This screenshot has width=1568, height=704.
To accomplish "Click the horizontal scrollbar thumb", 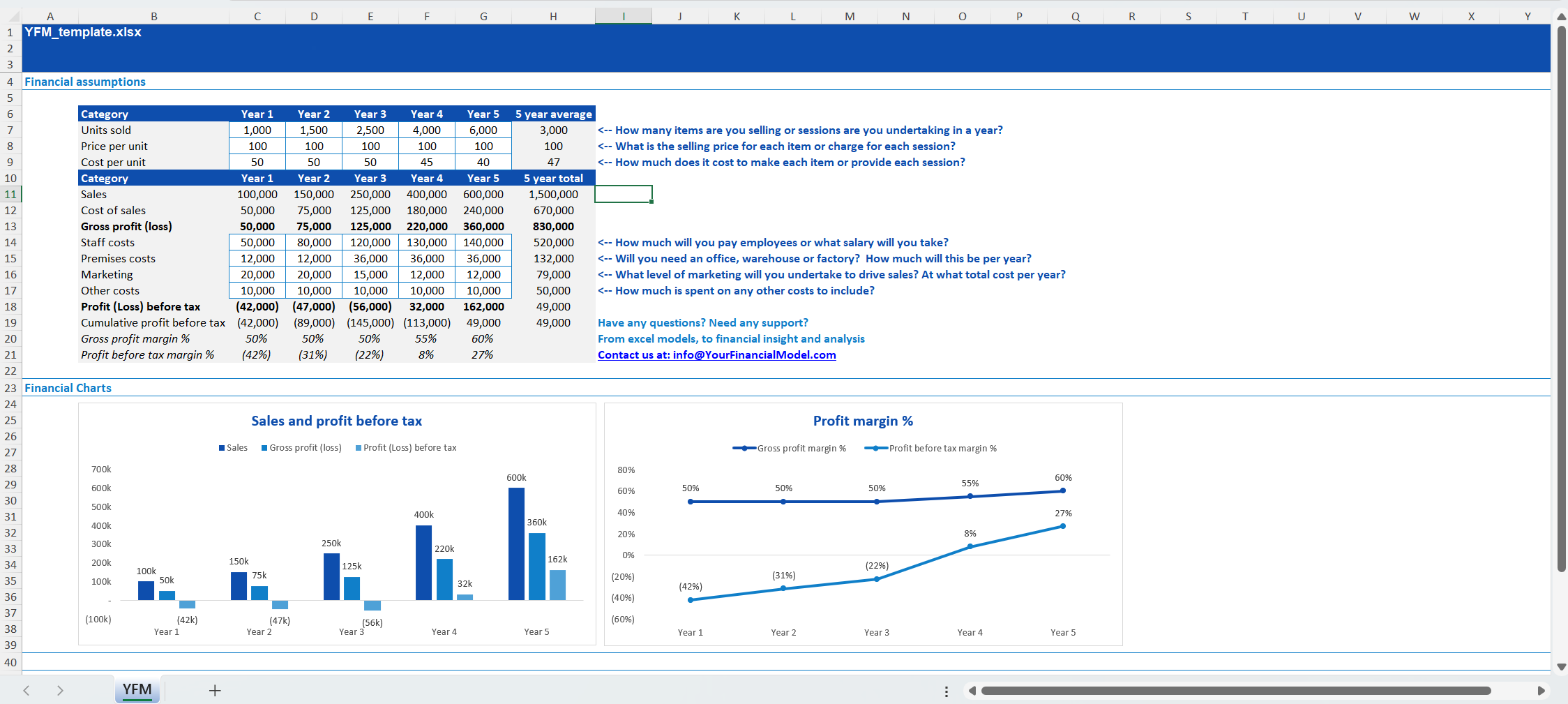I will (x=1235, y=691).
